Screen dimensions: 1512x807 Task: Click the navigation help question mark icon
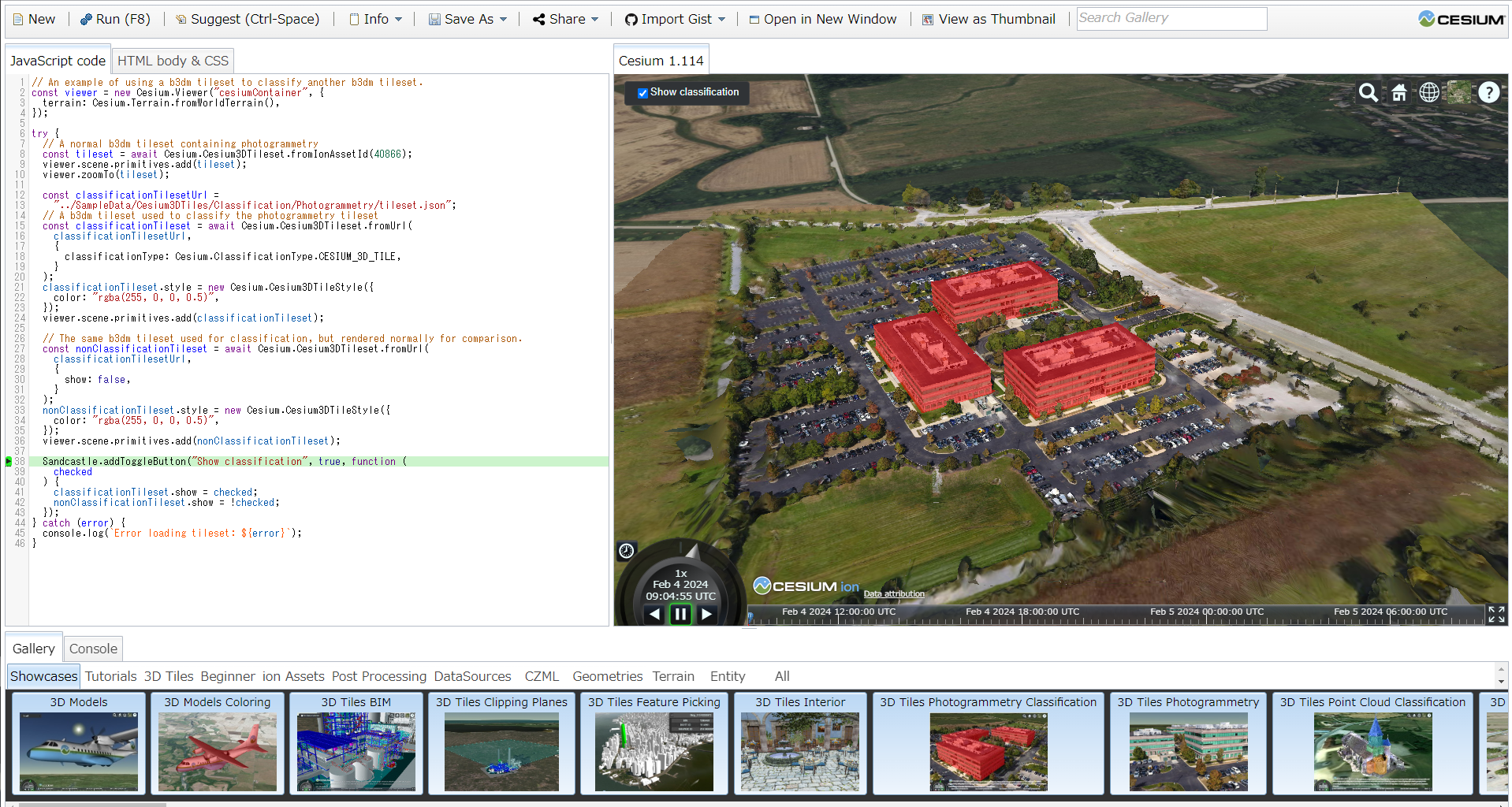click(1488, 92)
